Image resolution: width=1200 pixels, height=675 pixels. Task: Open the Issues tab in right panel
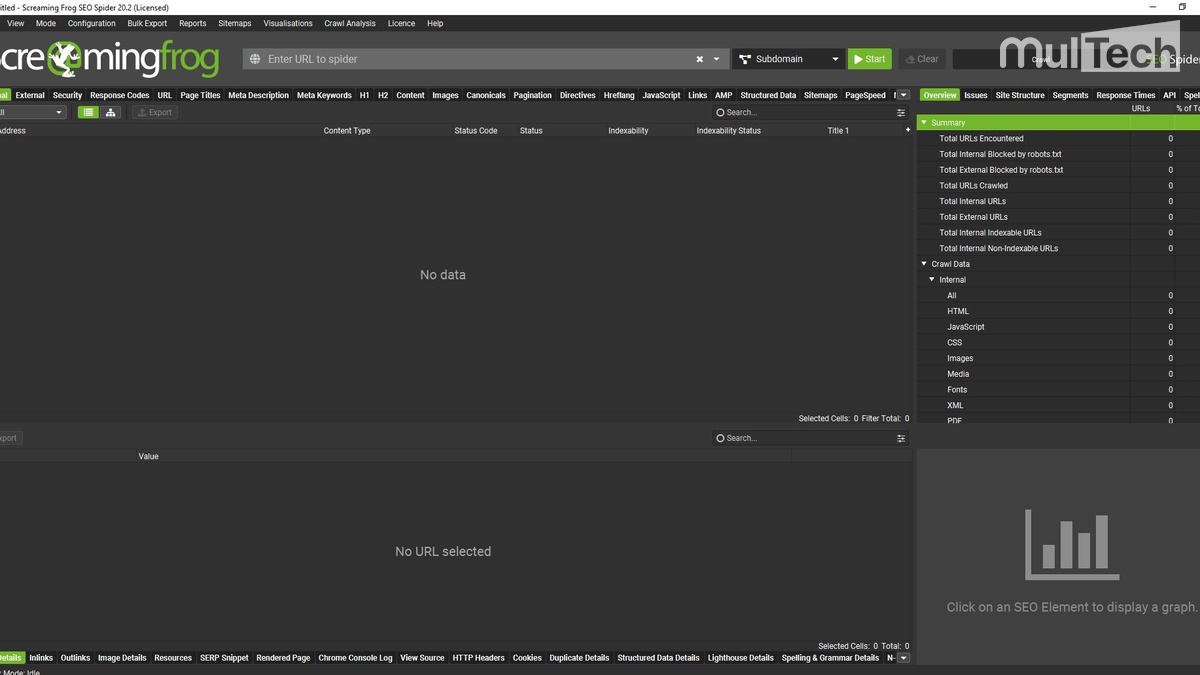pos(975,95)
